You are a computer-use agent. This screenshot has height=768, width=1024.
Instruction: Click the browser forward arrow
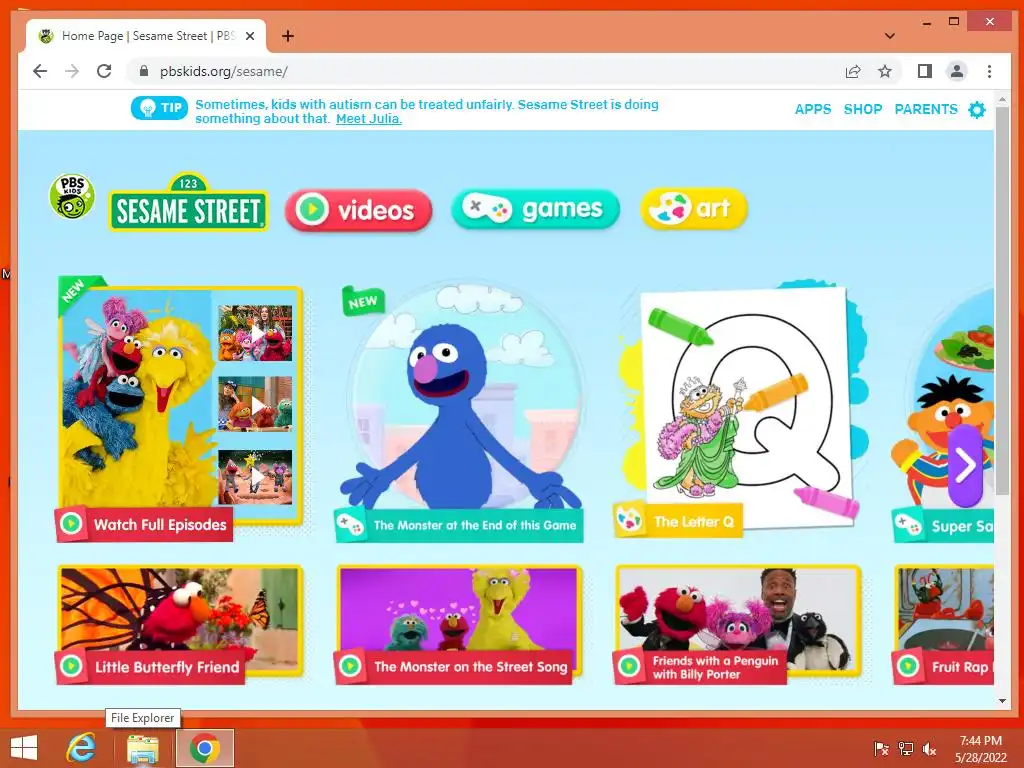point(72,71)
